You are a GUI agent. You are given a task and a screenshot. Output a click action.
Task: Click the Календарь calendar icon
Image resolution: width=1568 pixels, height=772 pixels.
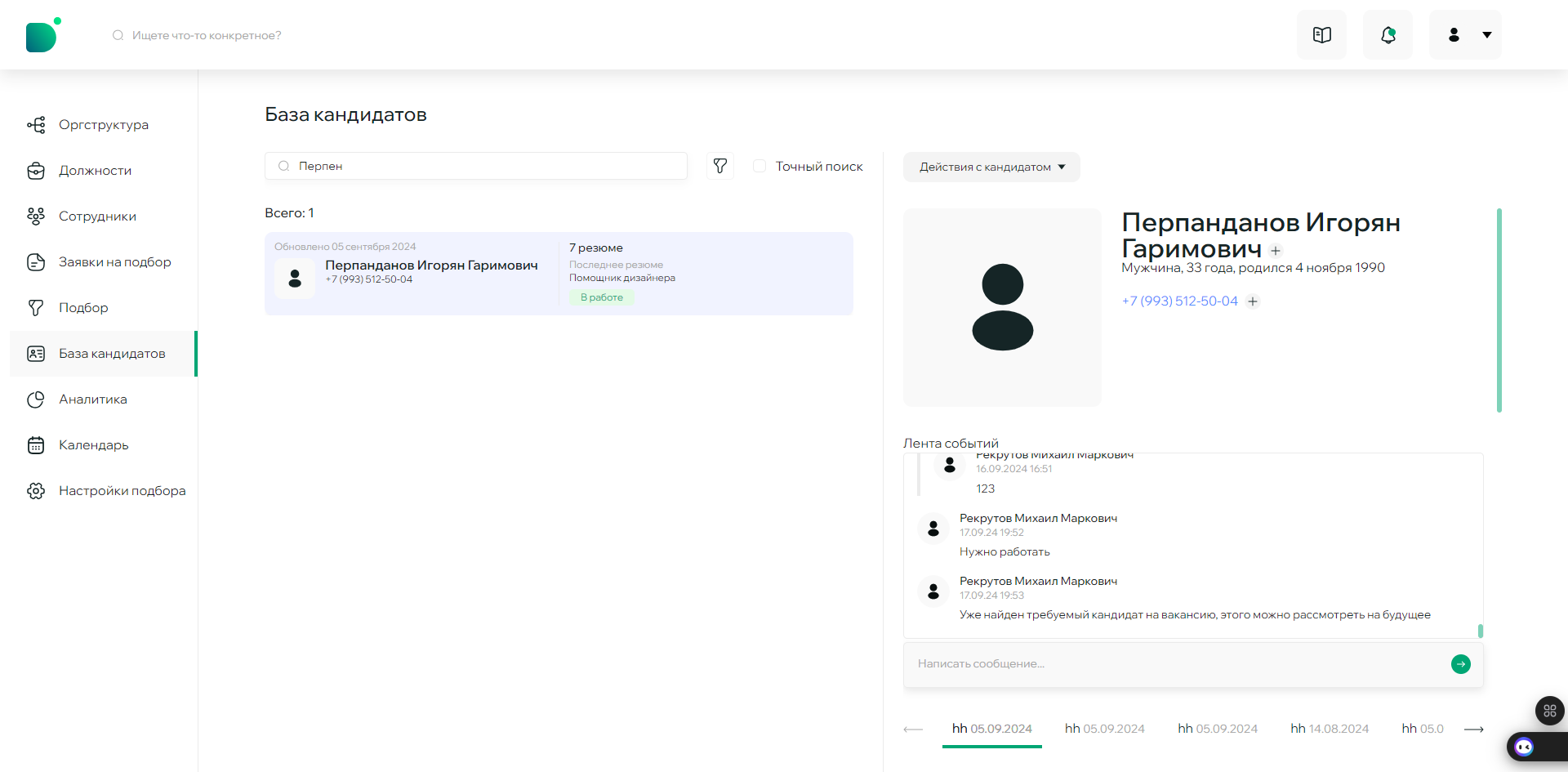tap(36, 445)
